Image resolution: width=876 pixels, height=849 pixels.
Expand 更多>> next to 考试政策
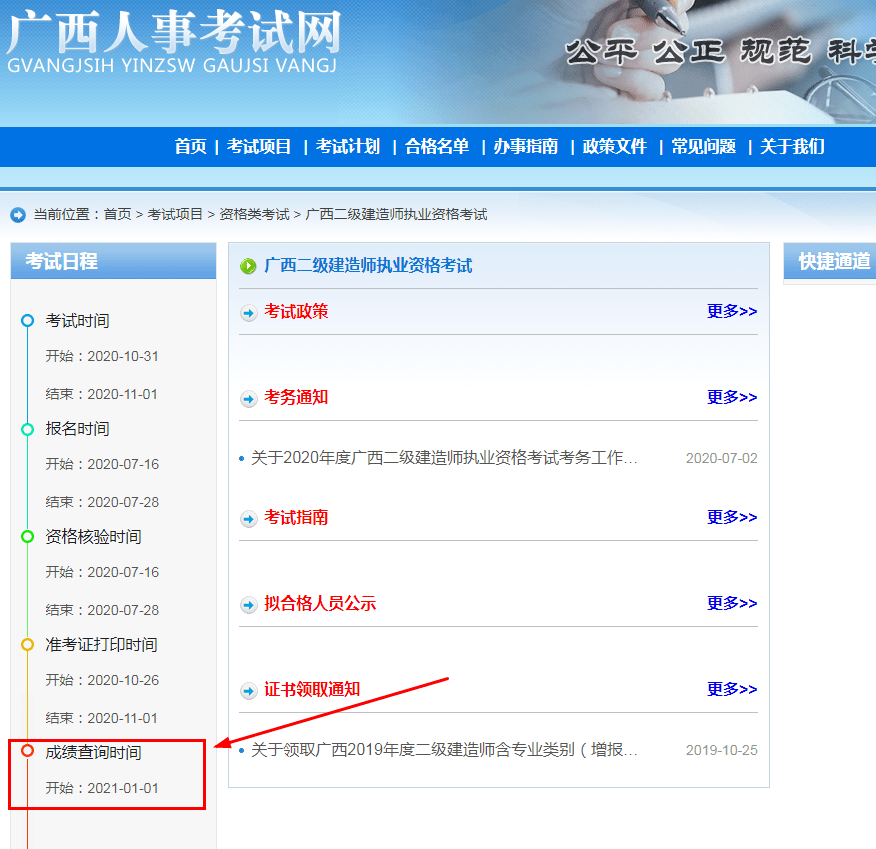(x=732, y=311)
